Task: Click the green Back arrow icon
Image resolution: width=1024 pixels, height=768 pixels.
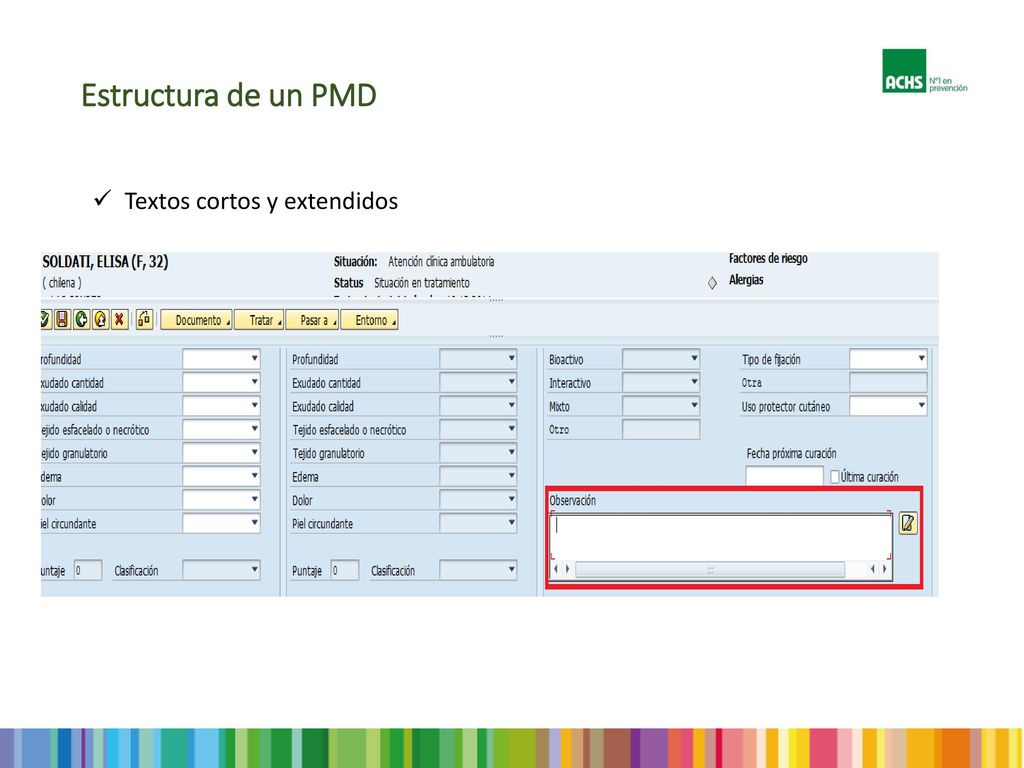Action: [x=81, y=319]
